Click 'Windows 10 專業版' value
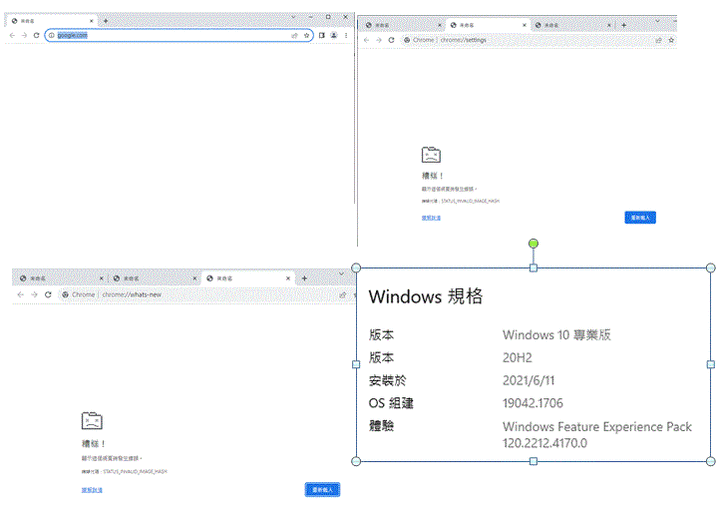 click(557, 335)
